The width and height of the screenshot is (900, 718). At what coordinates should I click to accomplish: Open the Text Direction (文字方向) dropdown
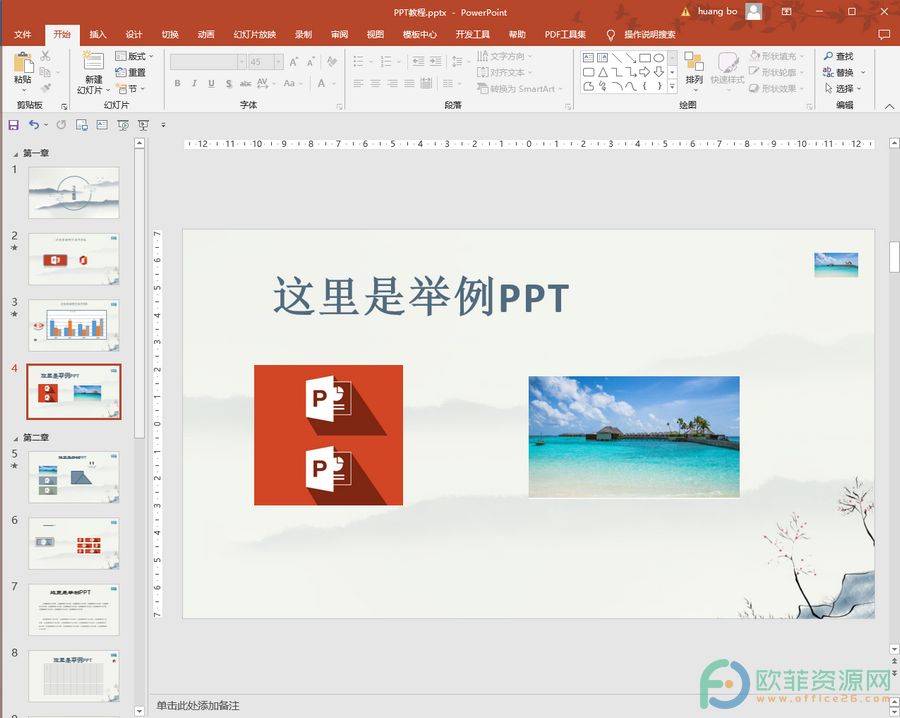tap(505, 56)
